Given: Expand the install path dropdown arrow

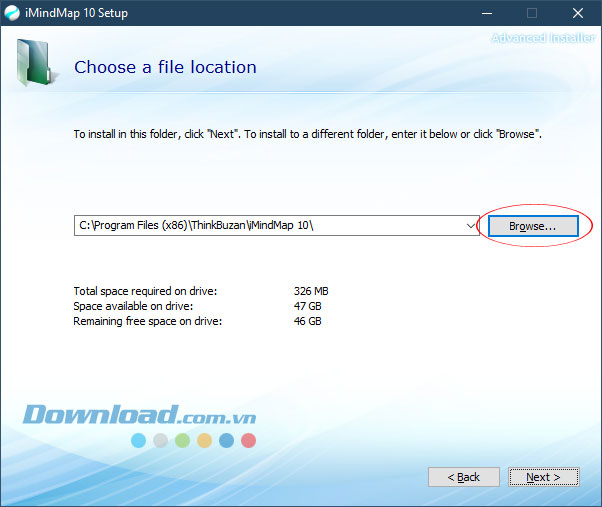Looking at the screenshot, I should click(x=471, y=226).
